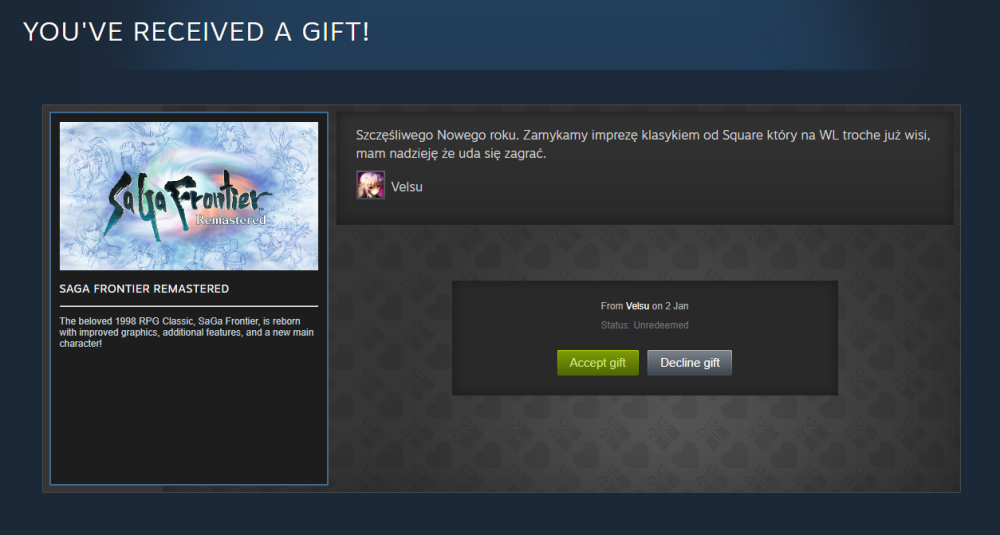
Task: Select the SAGA FRONTIER REMASTERED title
Action: point(144,289)
